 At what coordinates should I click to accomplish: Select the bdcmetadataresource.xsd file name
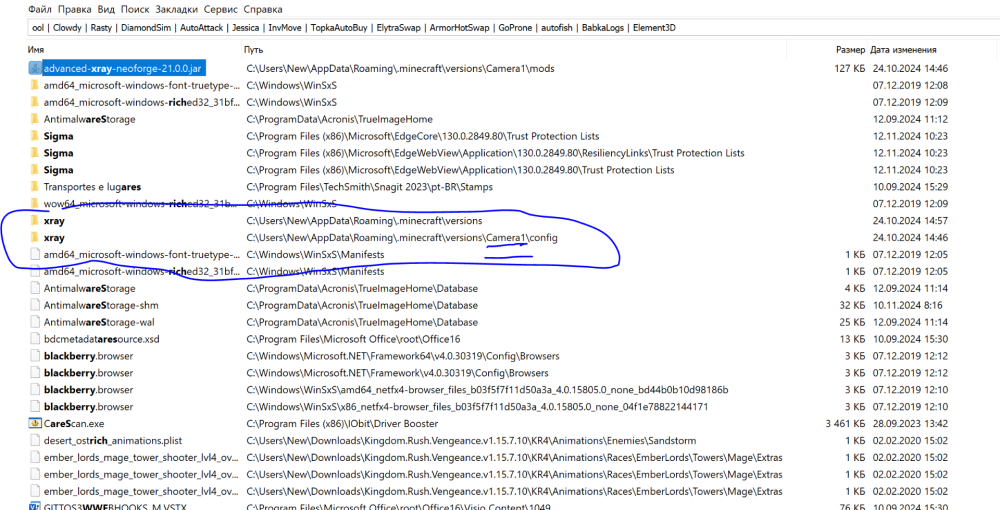(x=101, y=339)
